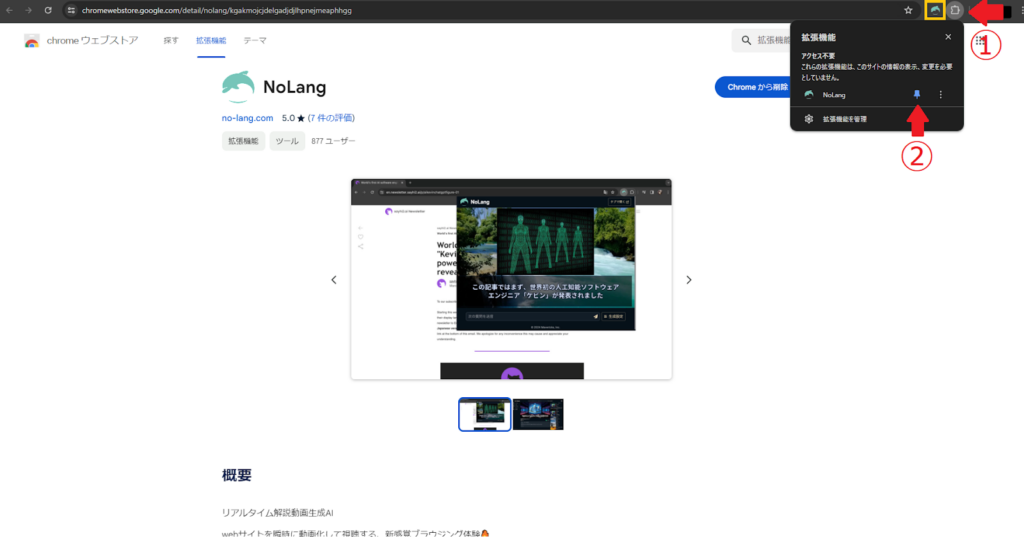This screenshot has height=543, width=1024.
Task: Click the リアルタイム解説動画生成AI description line
Action: (x=278, y=513)
